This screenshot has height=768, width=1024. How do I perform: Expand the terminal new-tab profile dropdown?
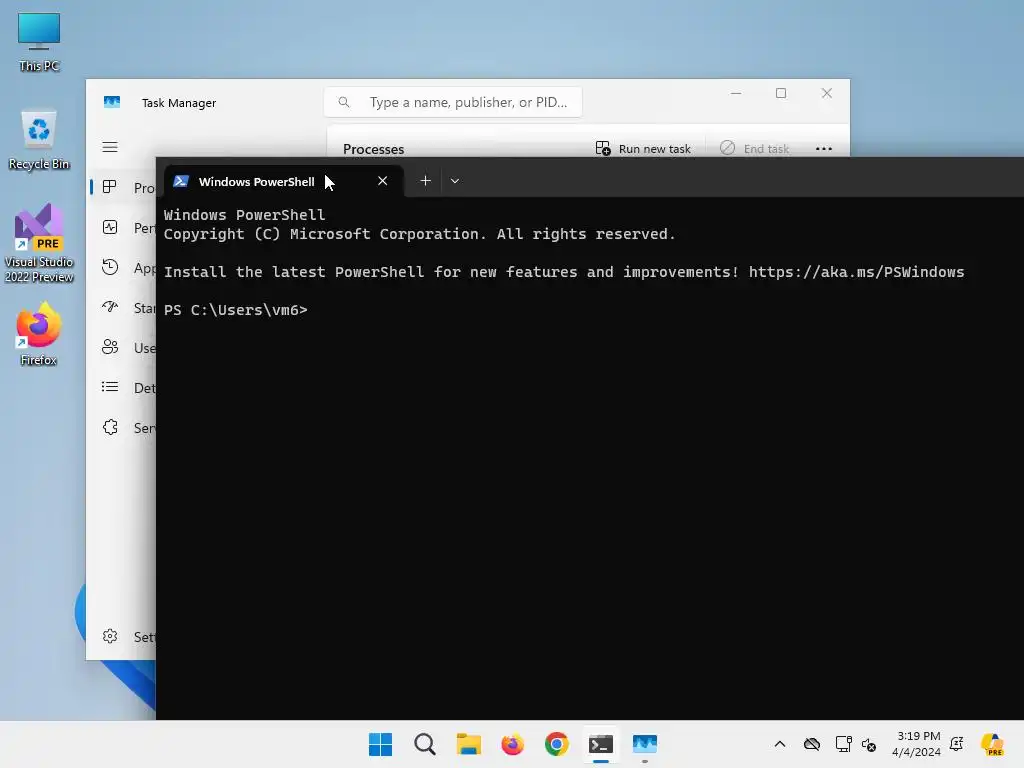click(455, 181)
